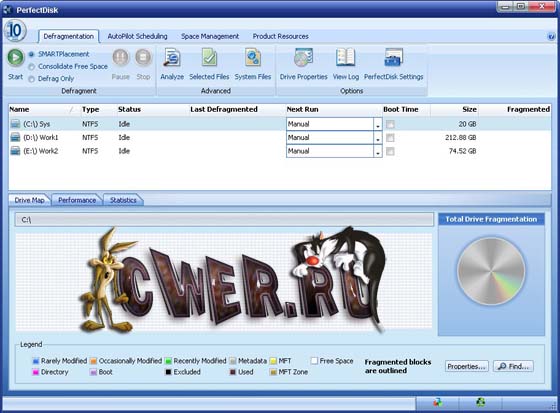The height and width of the screenshot is (413, 560).
Task: Click the Analyze drive icon
Action: [x=172, y=58]
